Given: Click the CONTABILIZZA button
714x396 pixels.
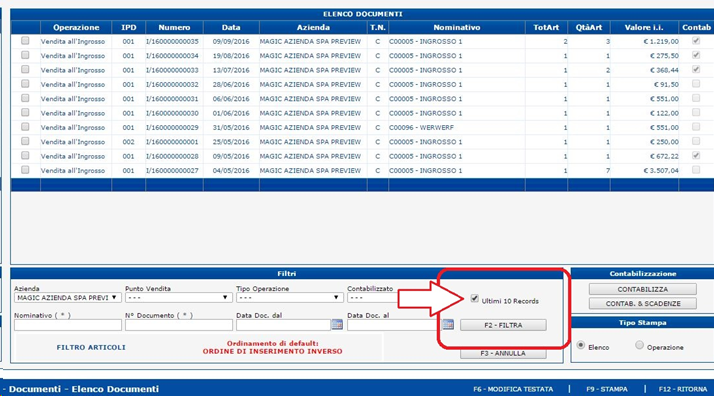Looking at the screenshot, I should pos(643,289).
